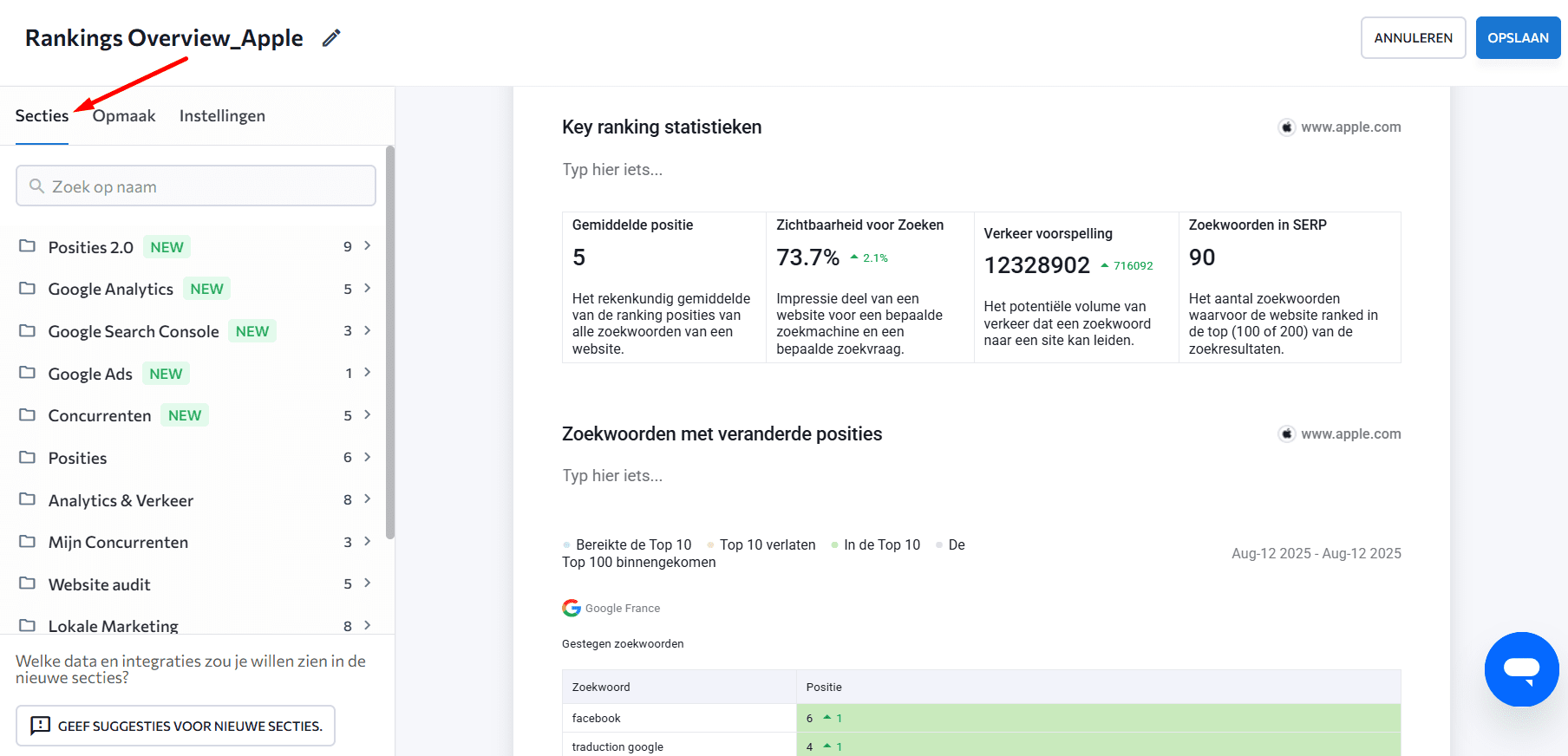1568x756 pixels.
Task: Click the Google Analytics folder icon
Action: point(28,288)
